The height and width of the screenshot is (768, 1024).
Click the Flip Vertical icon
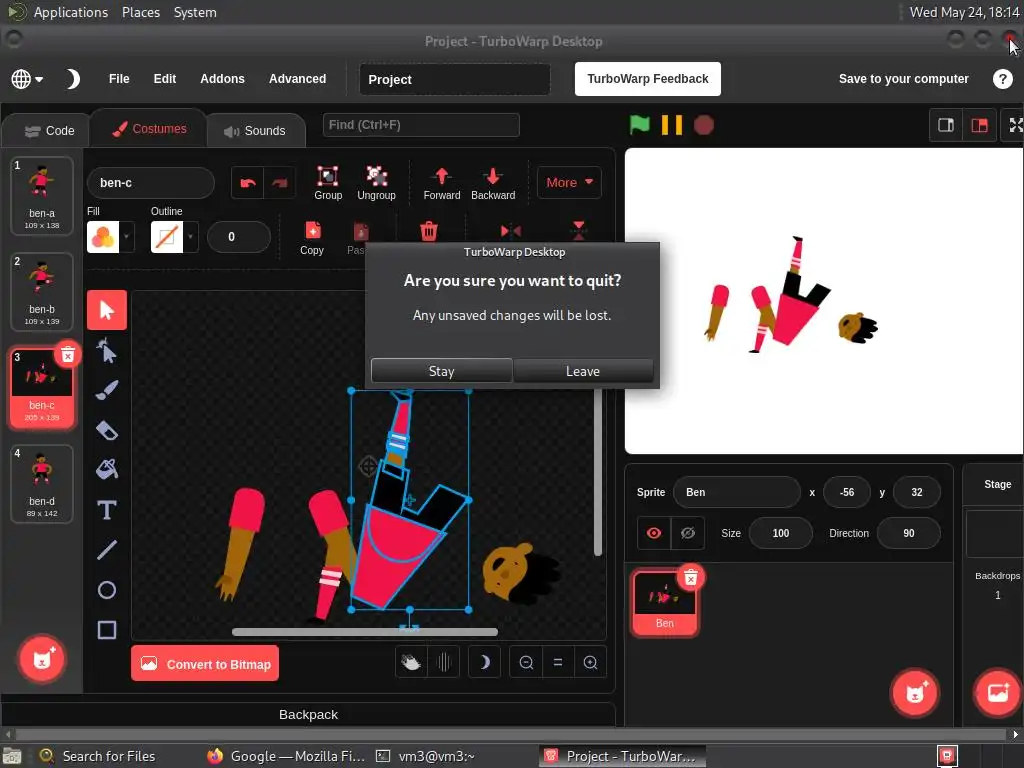click(579, 230)
